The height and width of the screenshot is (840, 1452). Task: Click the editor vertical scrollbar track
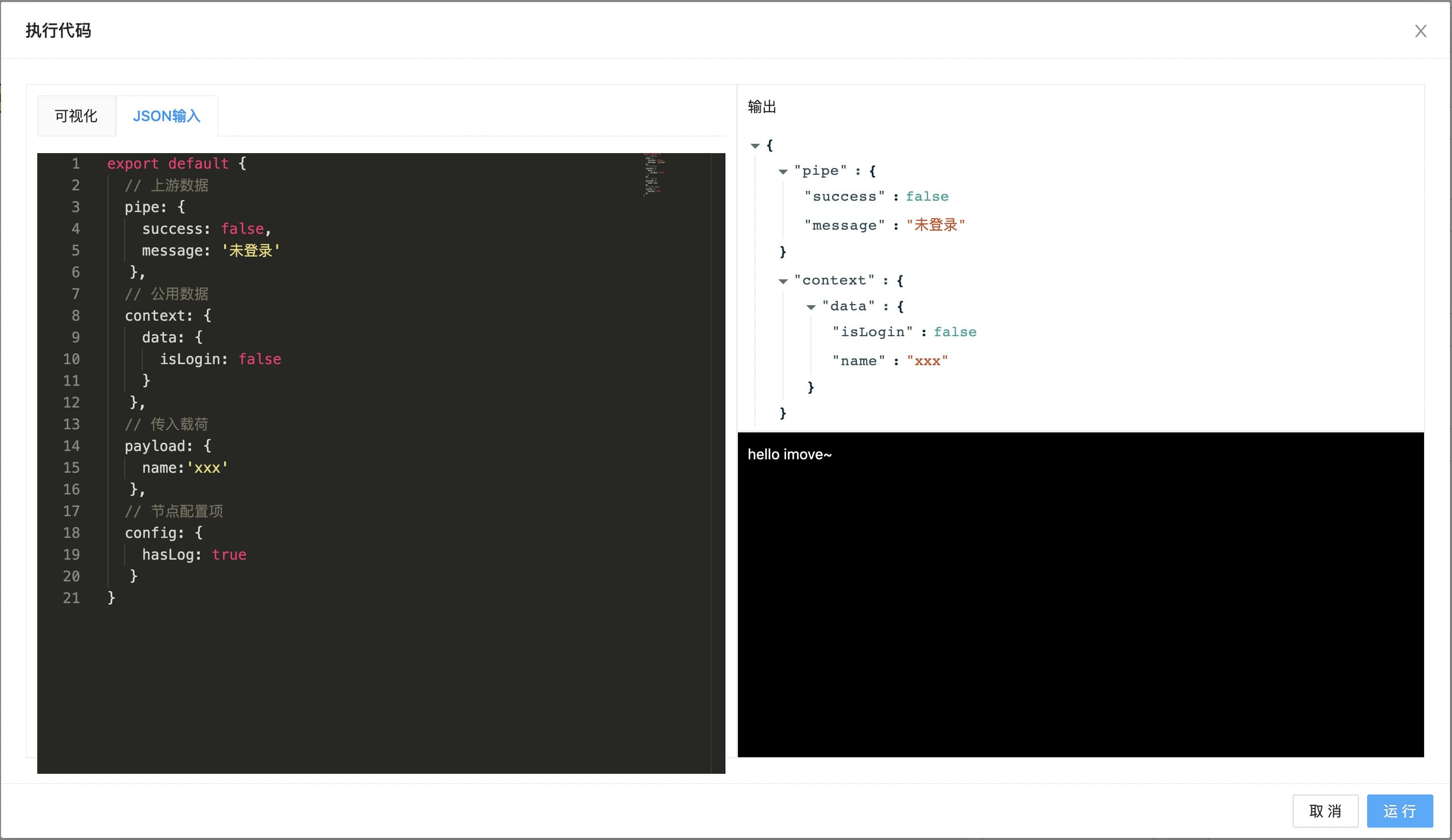(x=718, y=461)
